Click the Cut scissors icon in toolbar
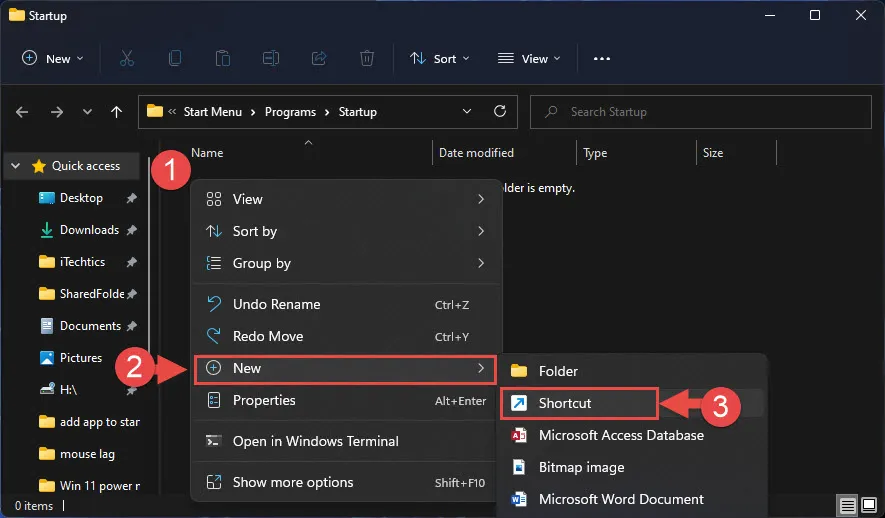Screen dimensions: 885x518 coord(128,59)
